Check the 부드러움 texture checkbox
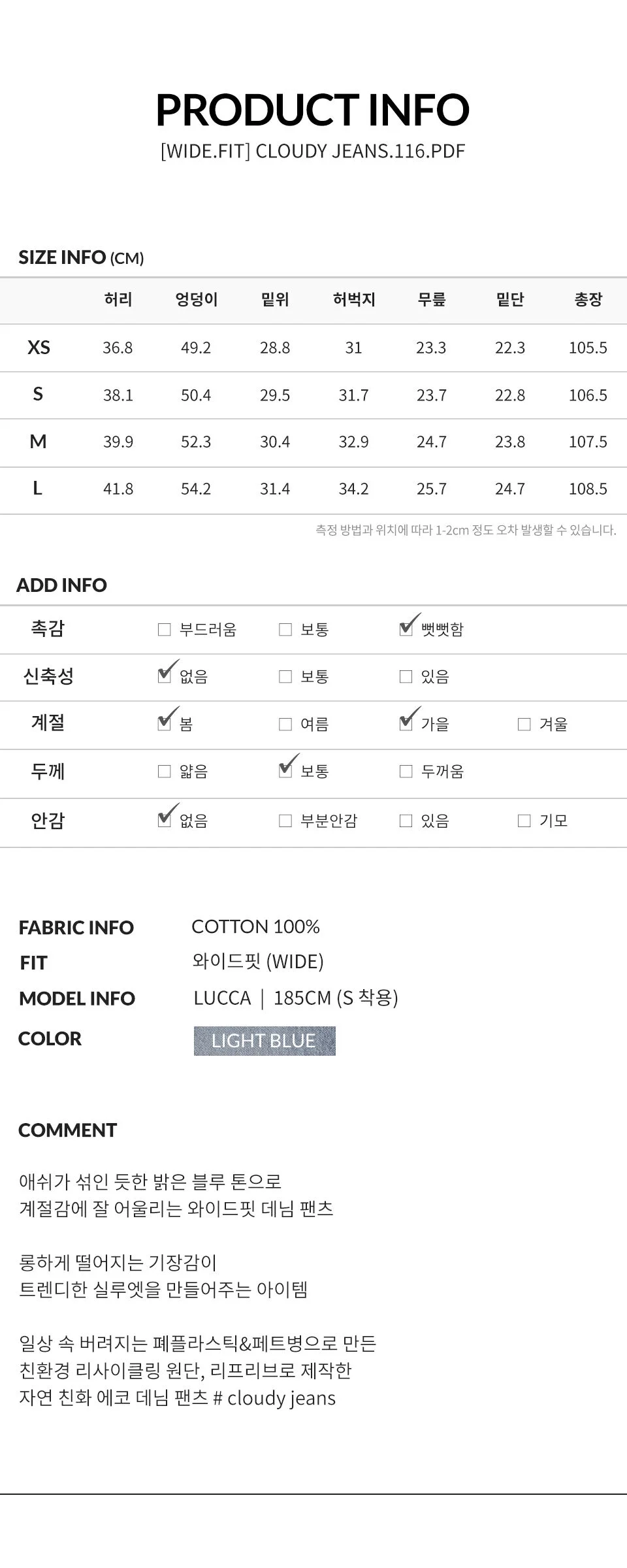 tap(165, 629)
